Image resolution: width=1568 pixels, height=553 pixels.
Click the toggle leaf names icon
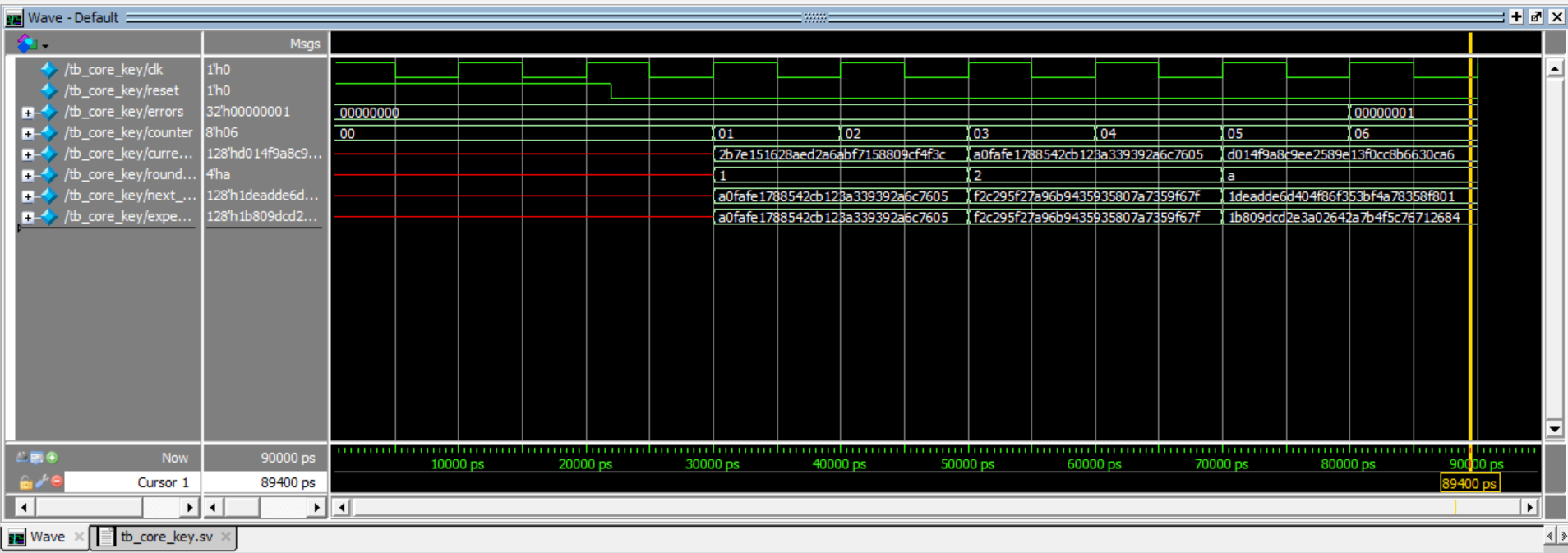coord(22,458)
